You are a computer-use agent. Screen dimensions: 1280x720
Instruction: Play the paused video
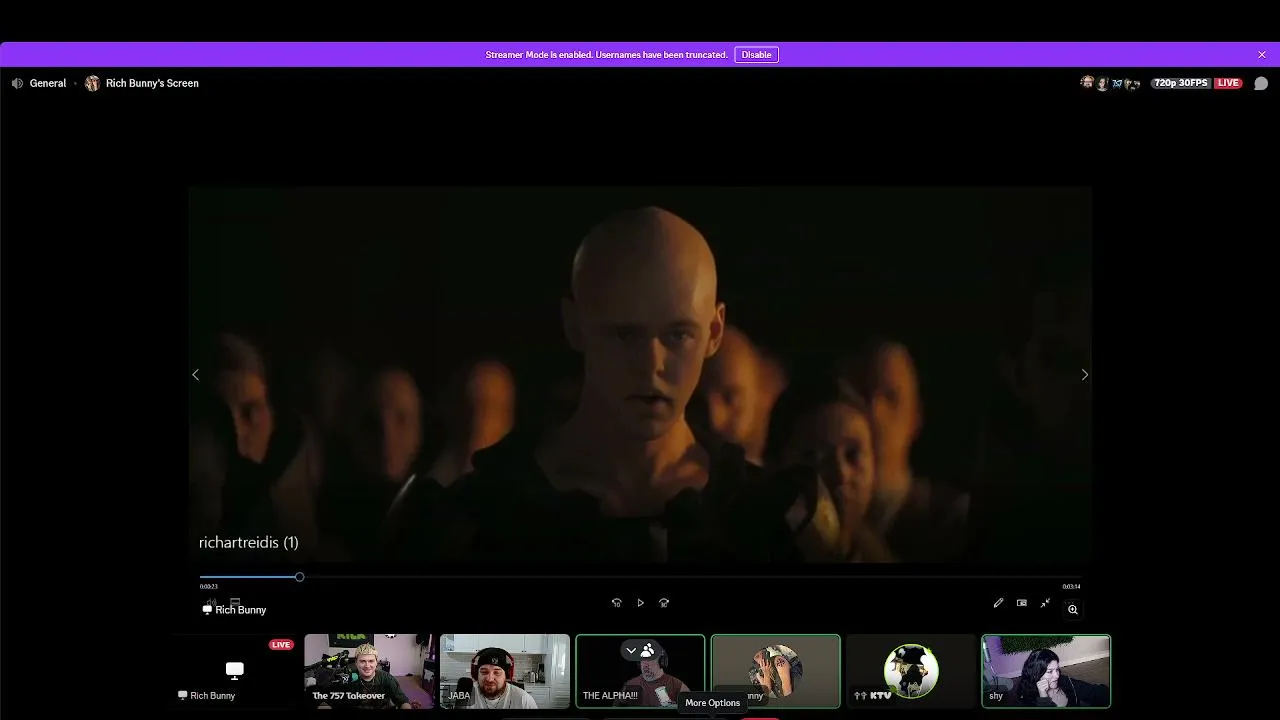tap(640, 603)
